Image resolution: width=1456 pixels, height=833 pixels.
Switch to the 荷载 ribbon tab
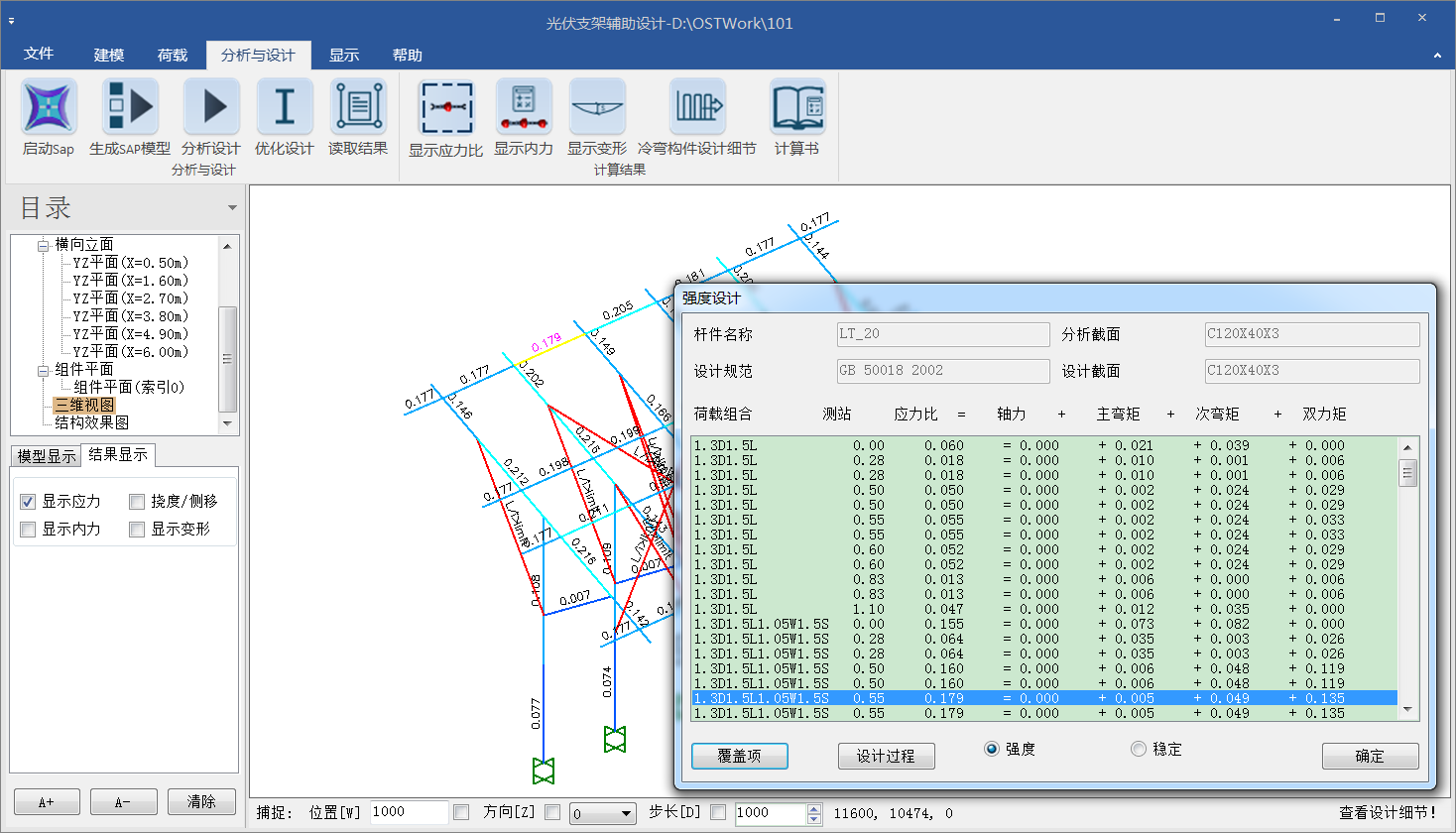point(173,55)
